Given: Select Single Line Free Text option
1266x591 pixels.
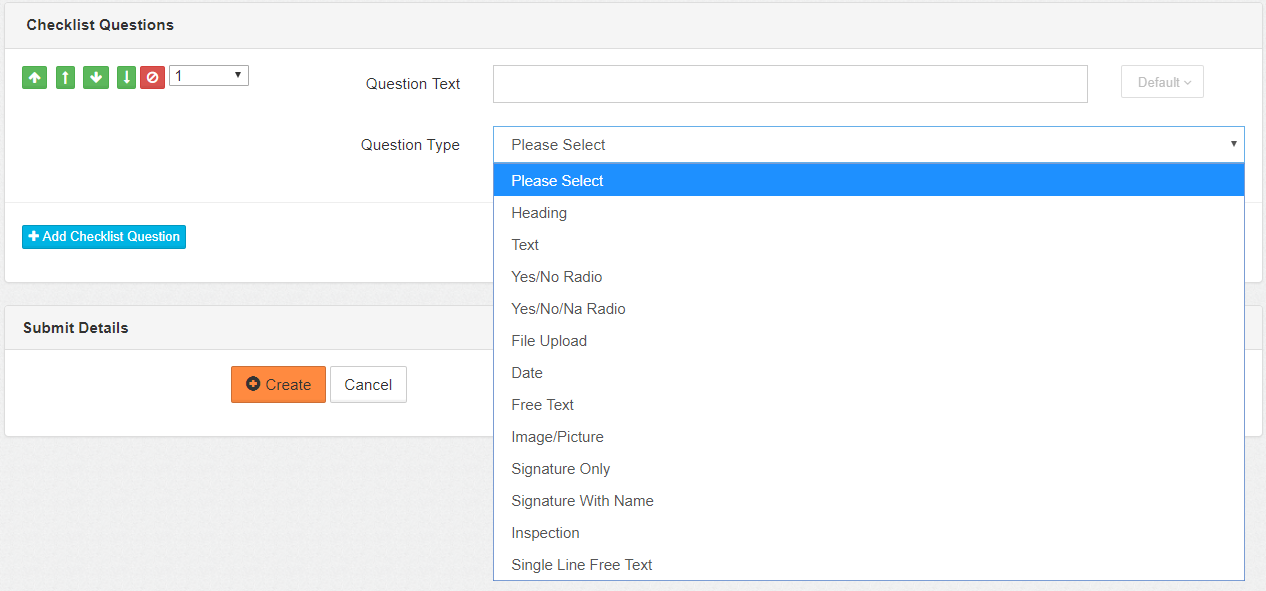Looking at the screenshot, I should click(581, 565).
